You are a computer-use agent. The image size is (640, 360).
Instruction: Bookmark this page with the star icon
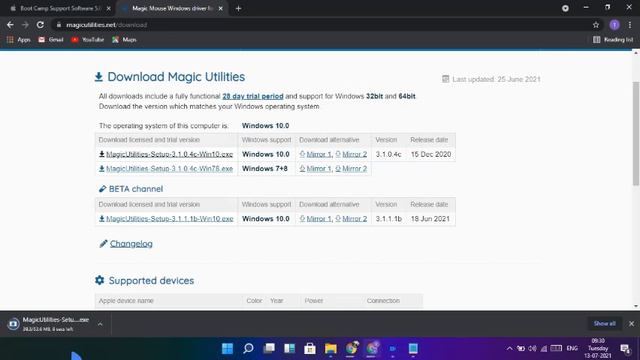(596, 25)
